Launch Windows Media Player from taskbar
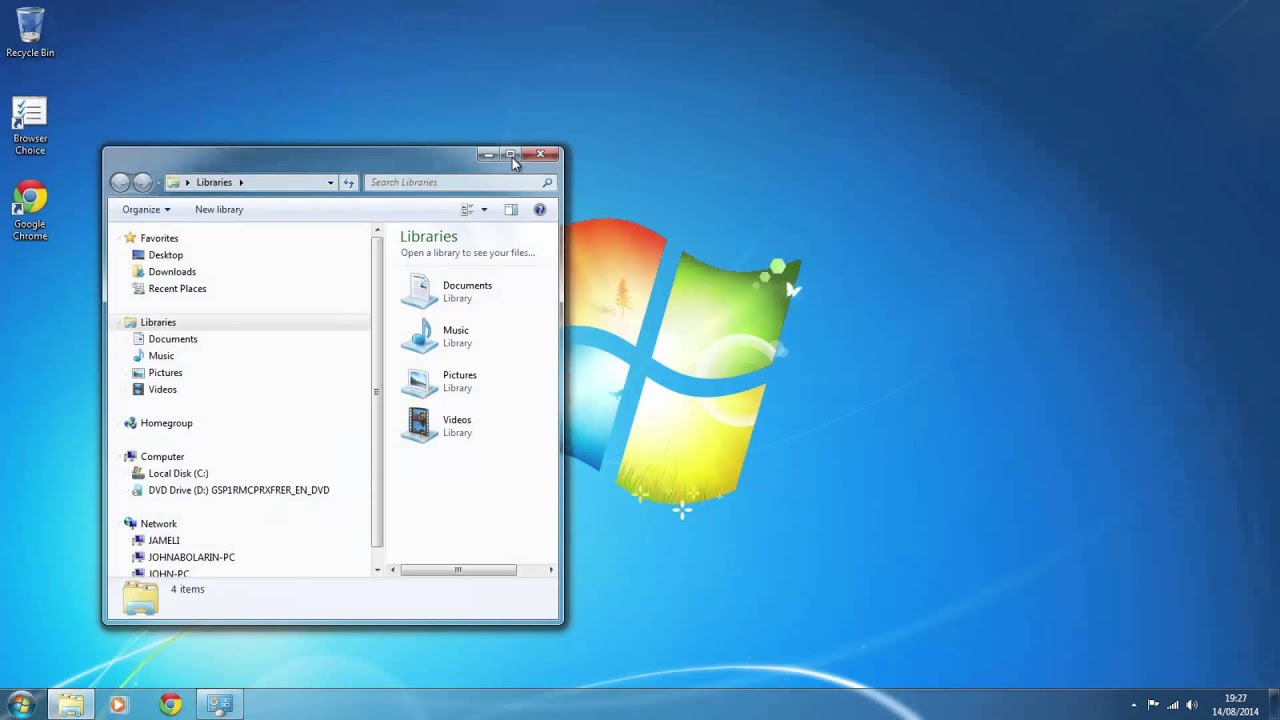 pos(118,704)
